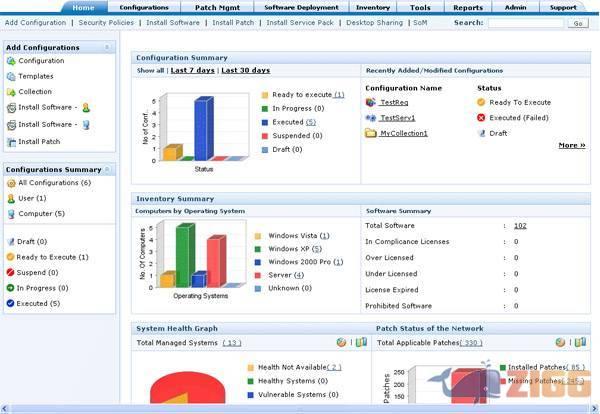Filter configurations by Last 7 days
Viewport: 600px width, 414px height.
pyautogui.click(x=192, y=70)
